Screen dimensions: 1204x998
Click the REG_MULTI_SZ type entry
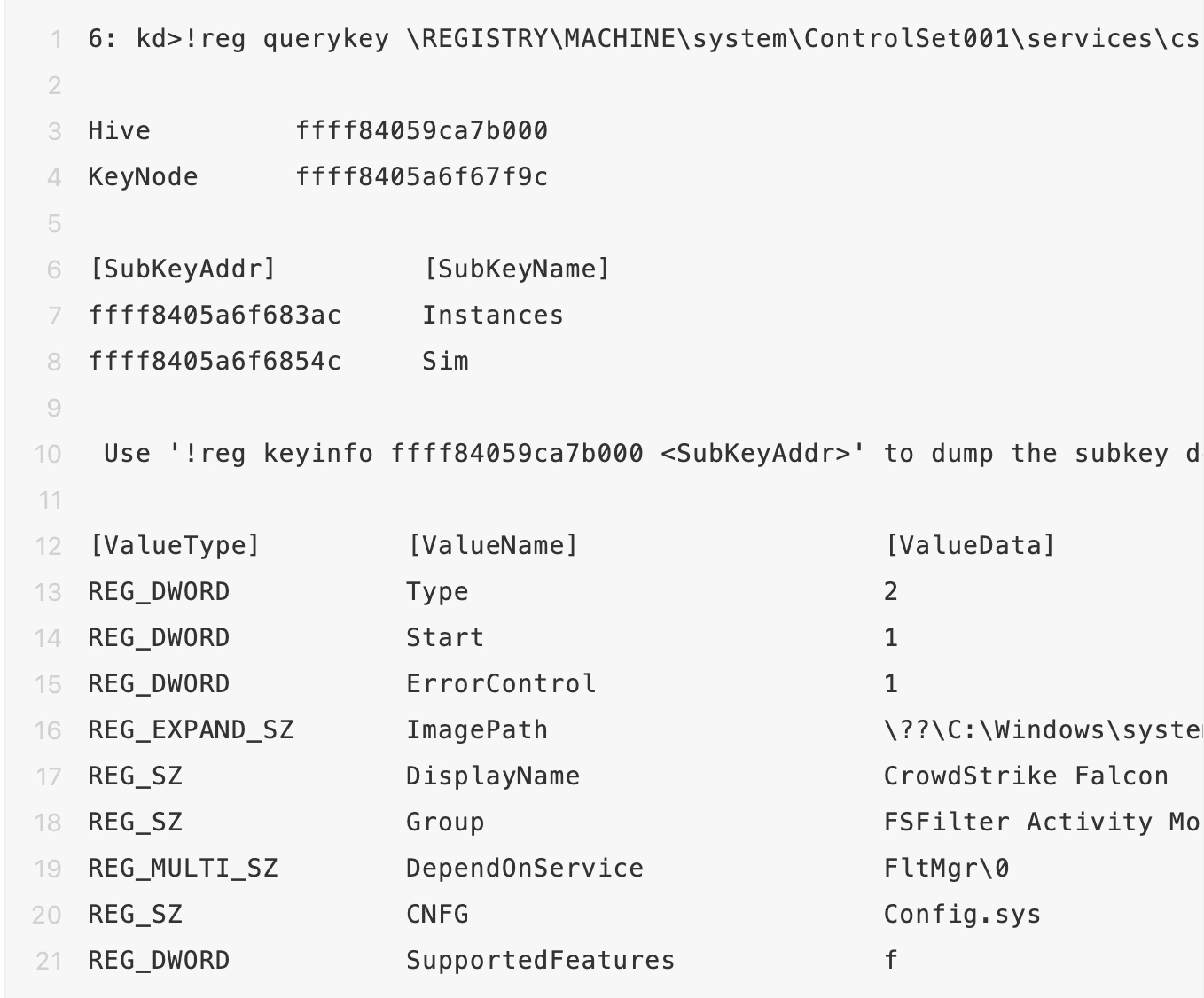tap(183, 869)
